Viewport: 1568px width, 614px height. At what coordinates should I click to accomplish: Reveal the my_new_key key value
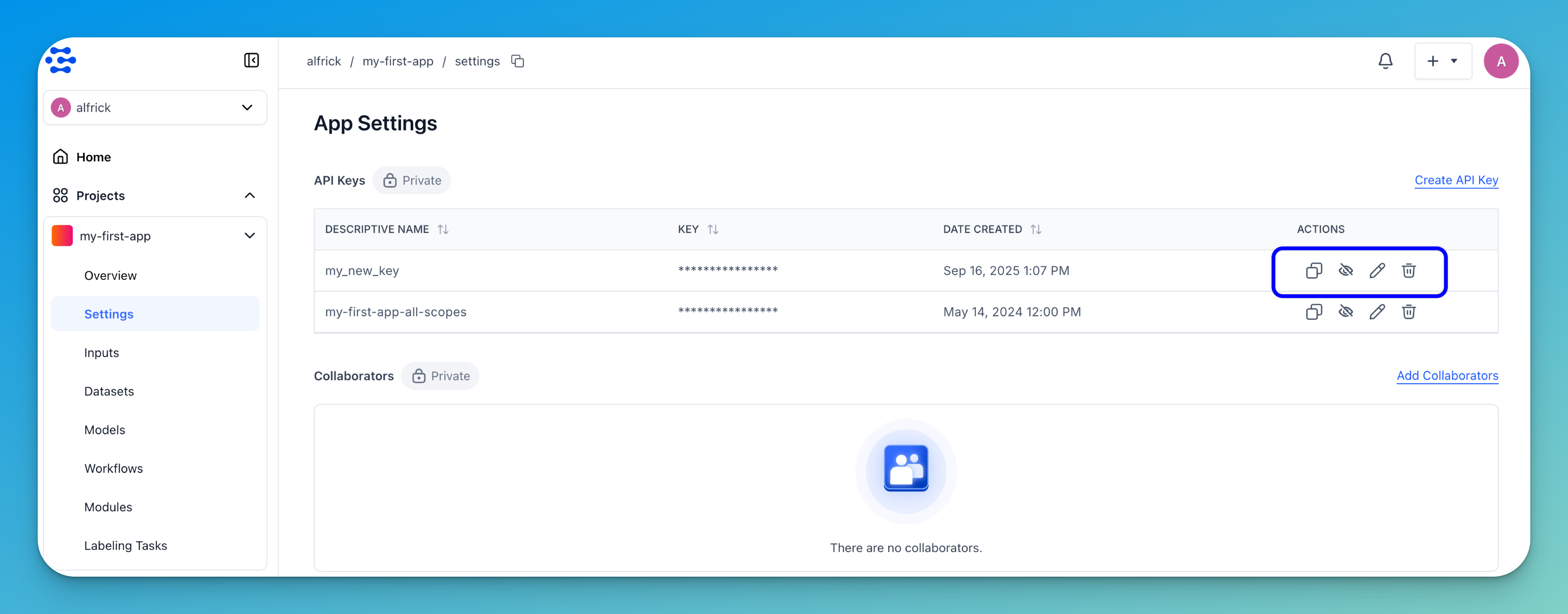click(1345, 270)
